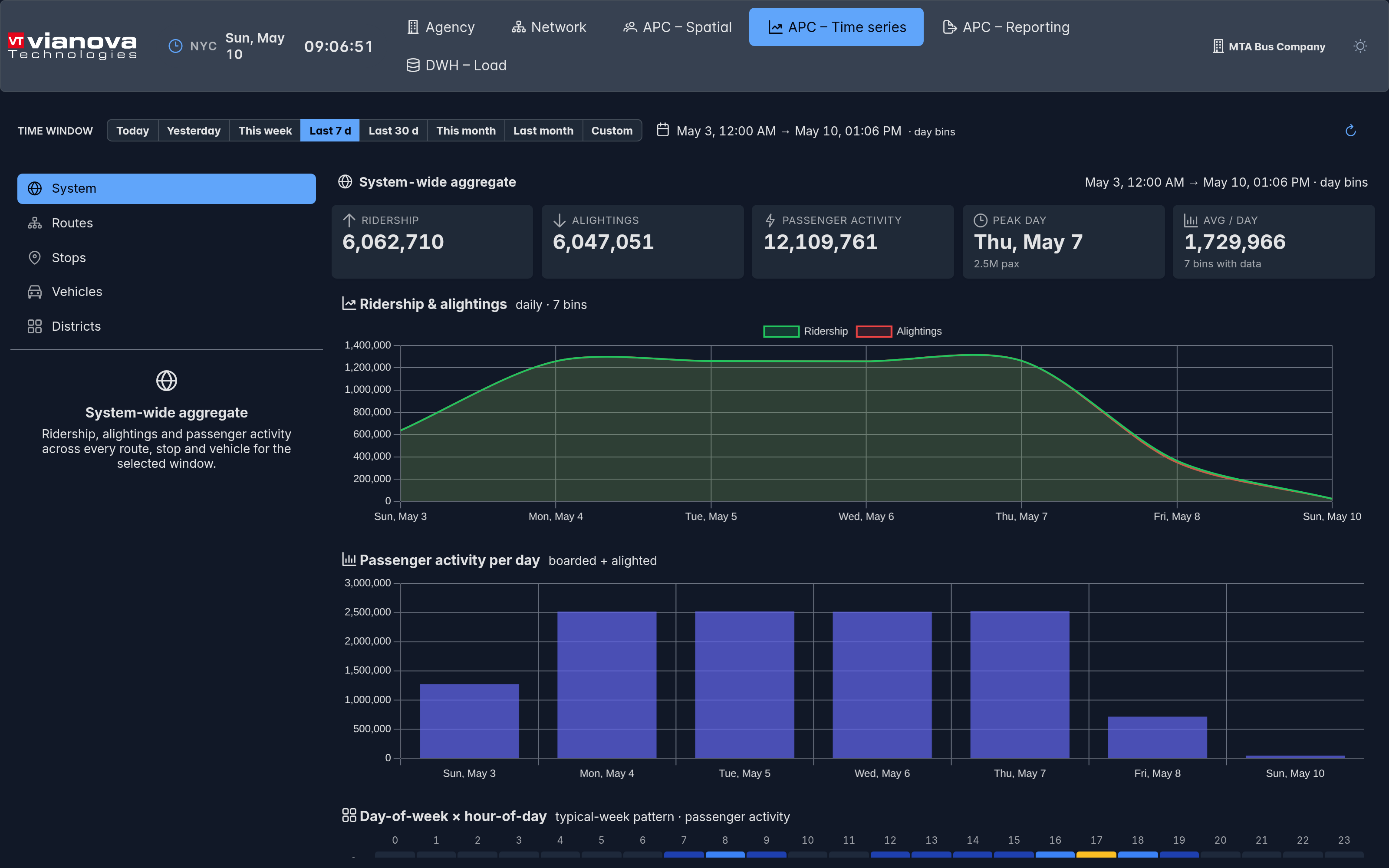Open the date range May 3 to May 10

[789, 131]
